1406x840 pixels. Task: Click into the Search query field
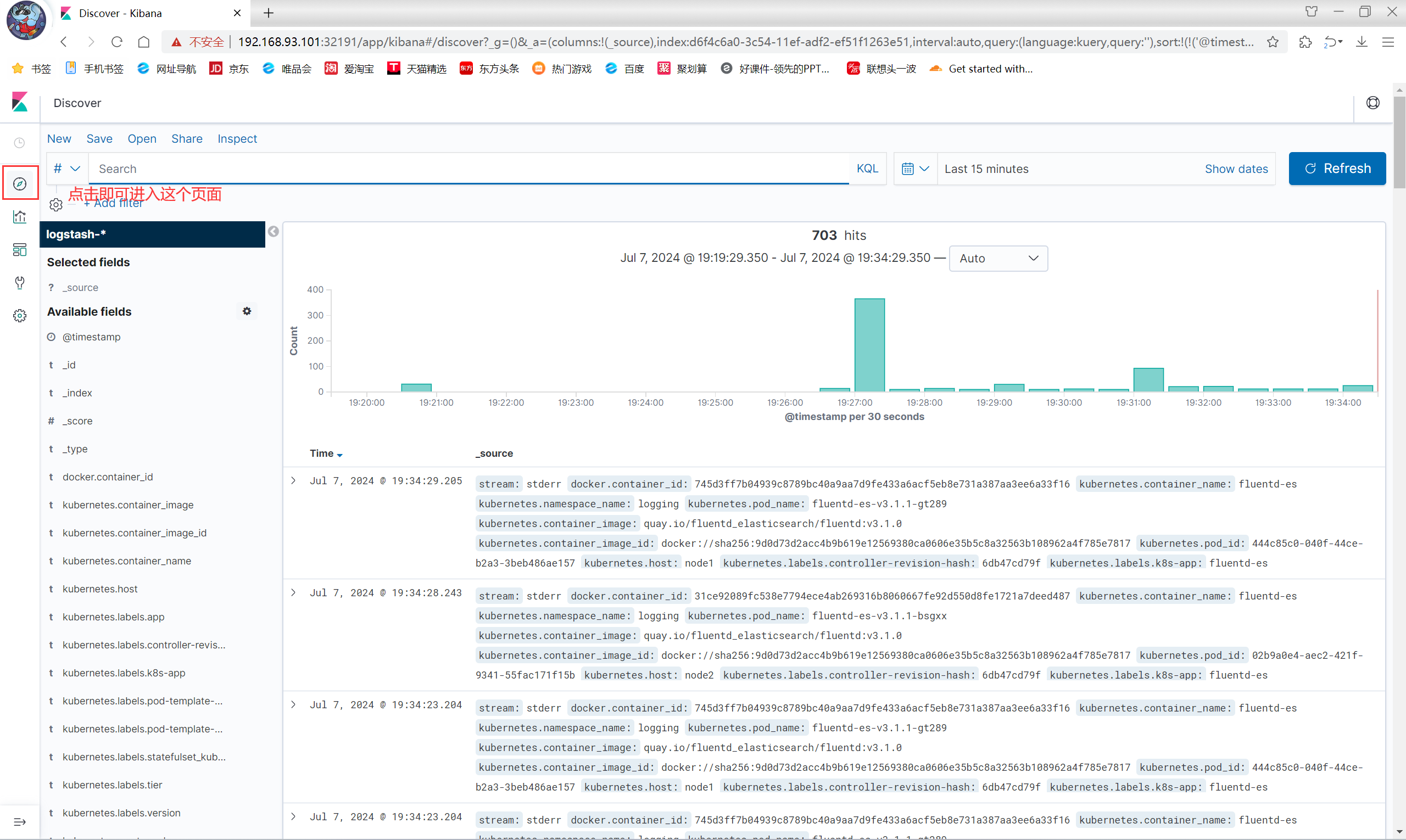click(x=470, y=169)
